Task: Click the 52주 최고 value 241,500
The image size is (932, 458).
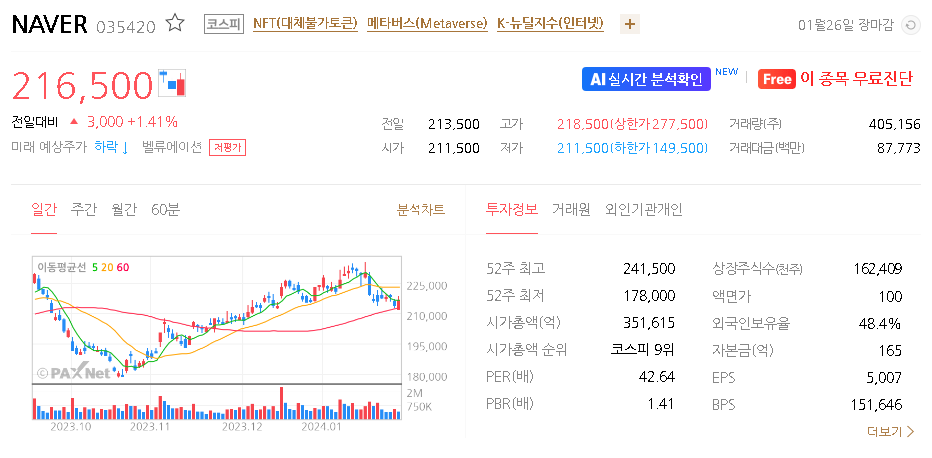Action: (x=649, y=269)
